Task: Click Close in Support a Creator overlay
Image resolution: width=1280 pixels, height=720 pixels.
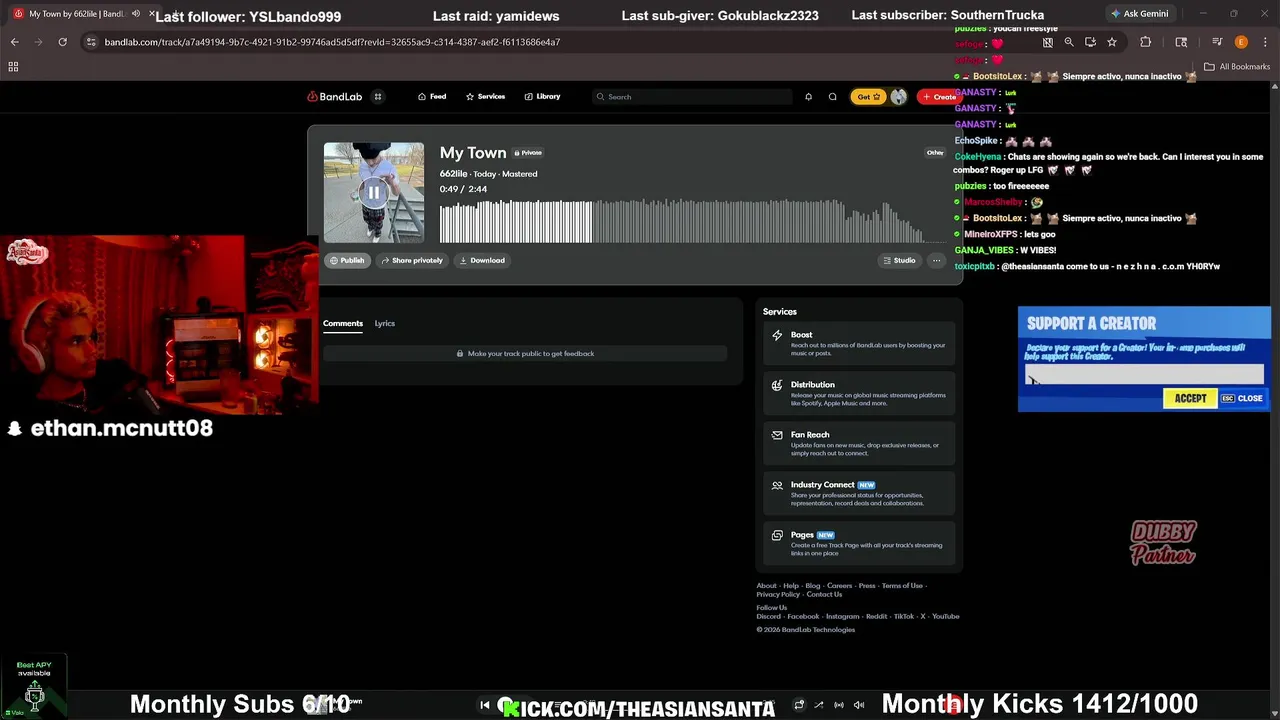Action: [x=1243, y=398]
